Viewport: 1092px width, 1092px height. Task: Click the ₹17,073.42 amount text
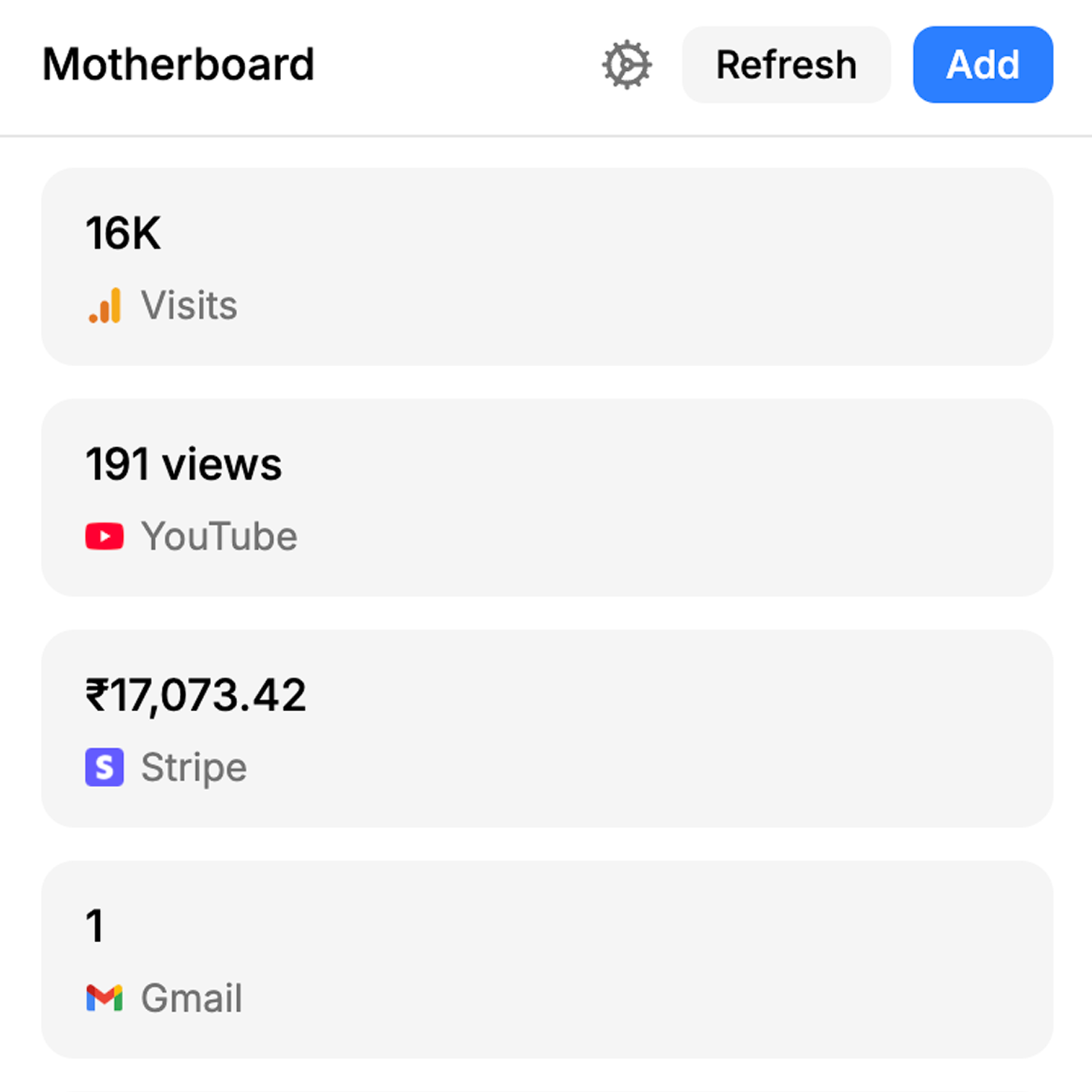196,695
